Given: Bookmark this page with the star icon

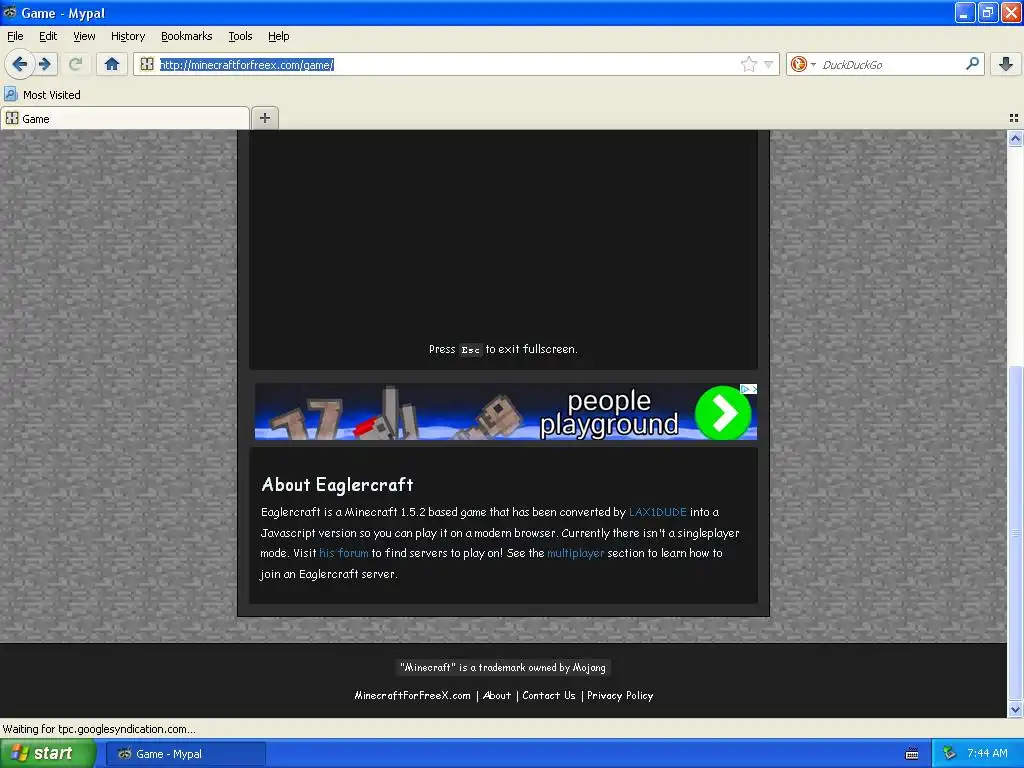Looking at the screenshot, I should [x=748, y=64].
